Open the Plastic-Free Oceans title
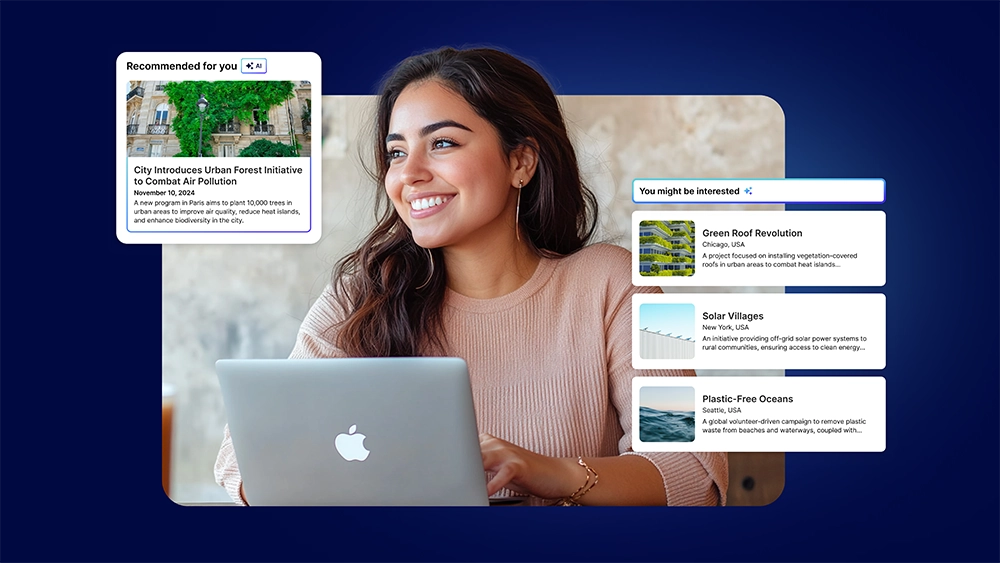1000x563 pixels. tap(747, 398)
